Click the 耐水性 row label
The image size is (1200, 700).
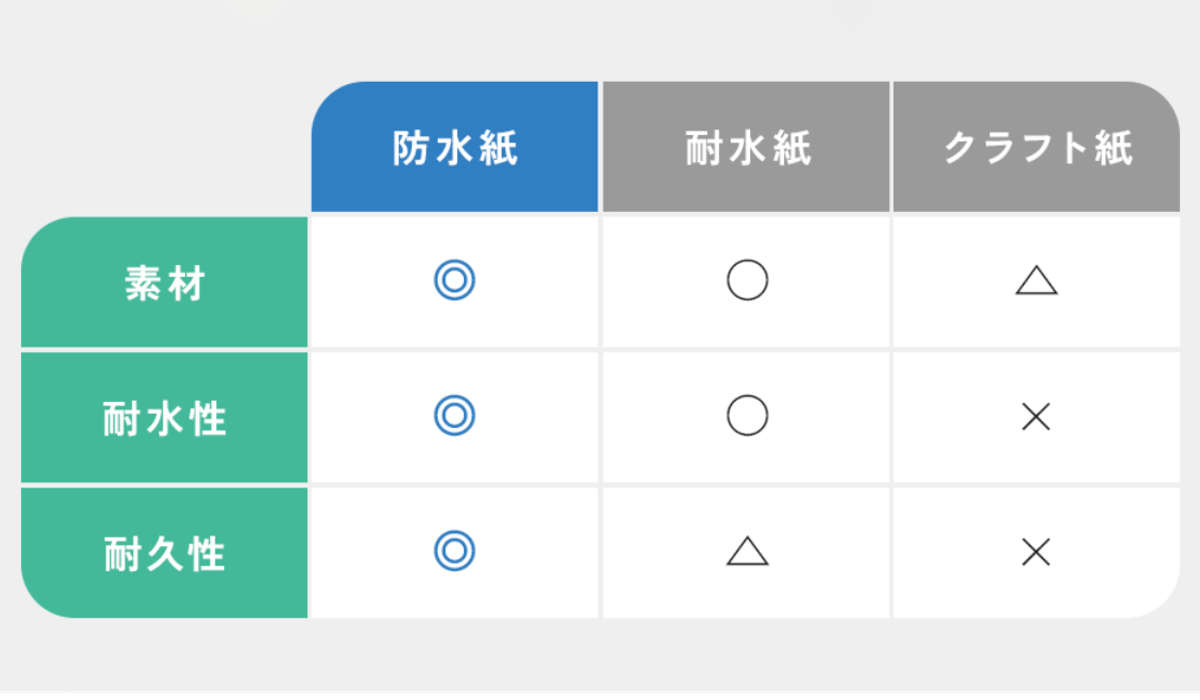pos(165,418)
